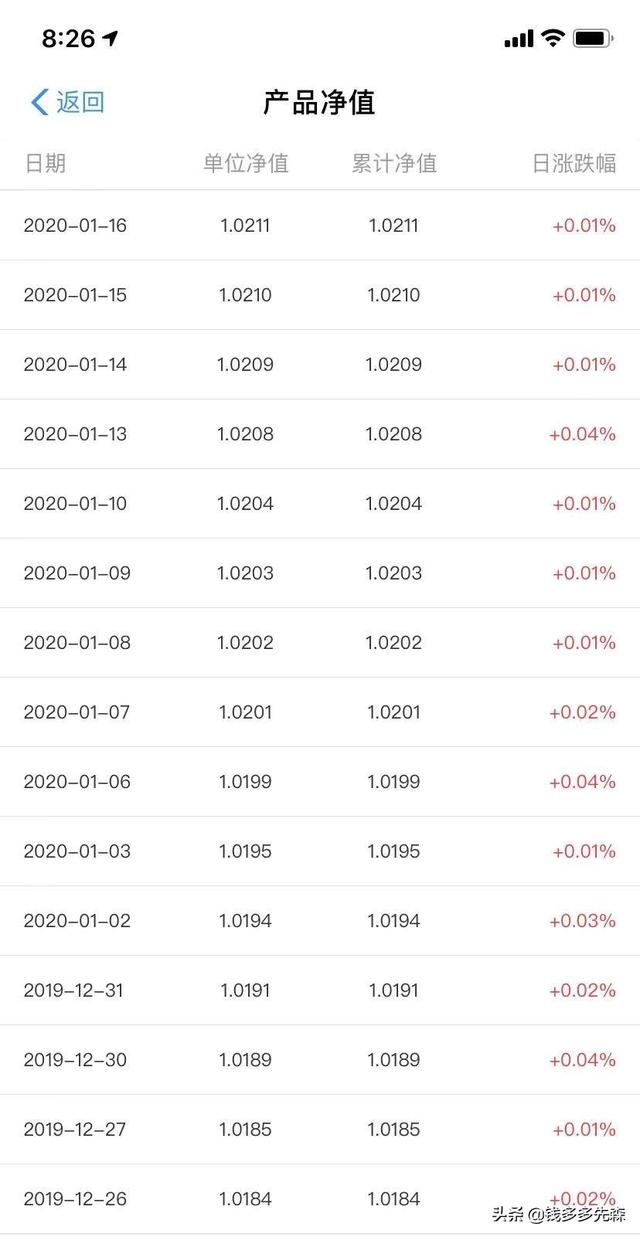Tap cumulative value 1.0194 for 2020-01-02

pyautogui.click(x=393, y=920)
